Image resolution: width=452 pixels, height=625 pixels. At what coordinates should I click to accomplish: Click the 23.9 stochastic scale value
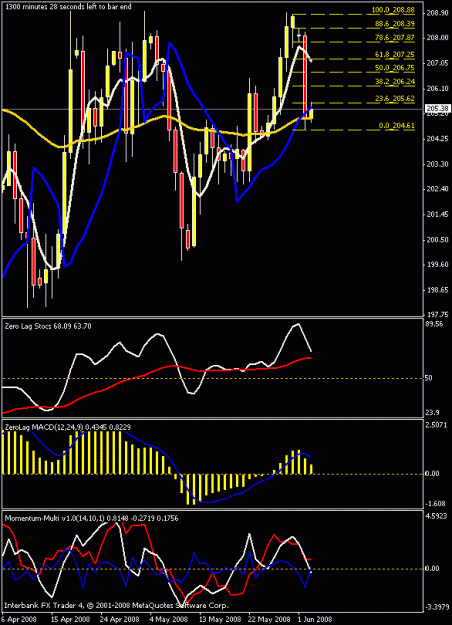[432, 413]
